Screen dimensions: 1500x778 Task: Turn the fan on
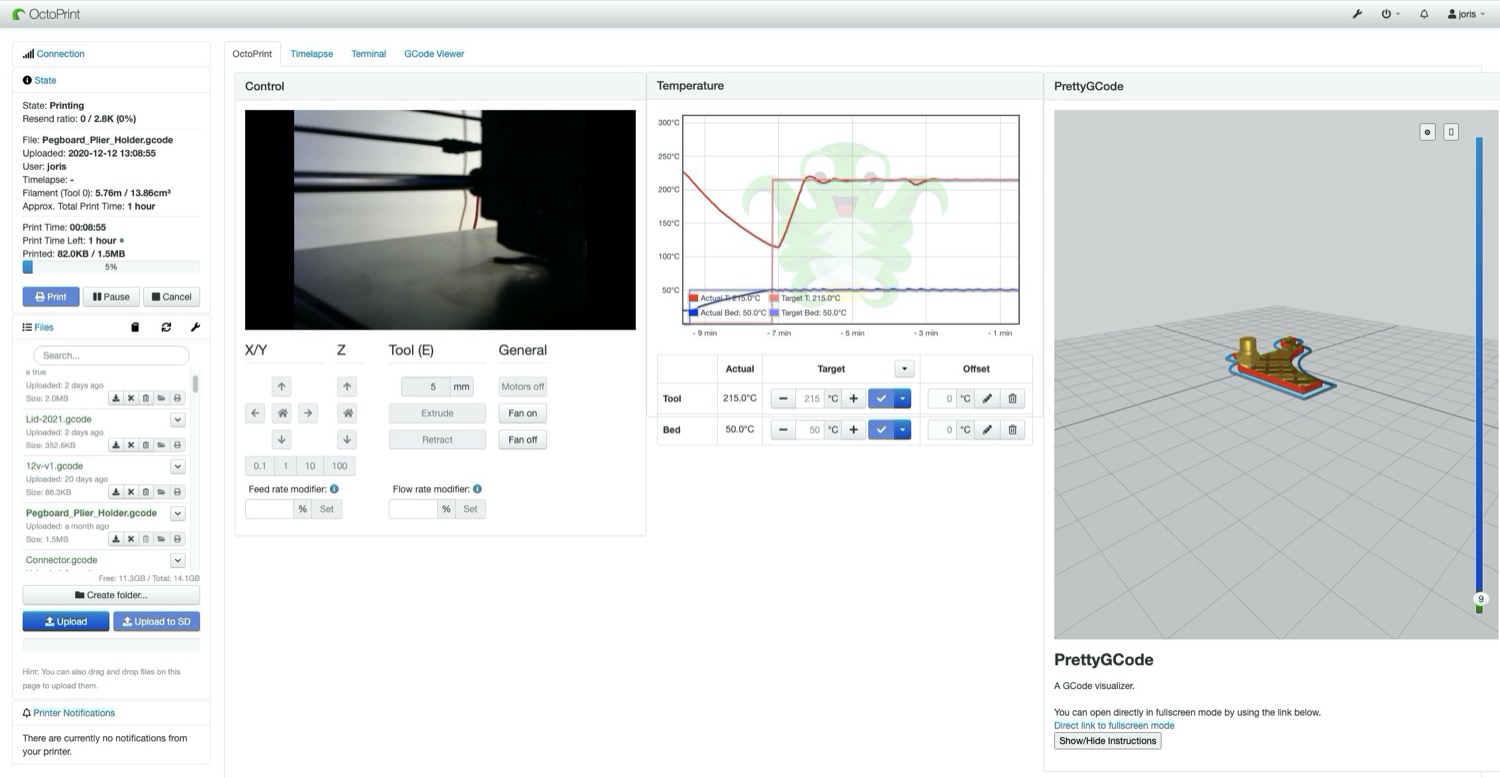pyautogui.click(x=523, y=413)
